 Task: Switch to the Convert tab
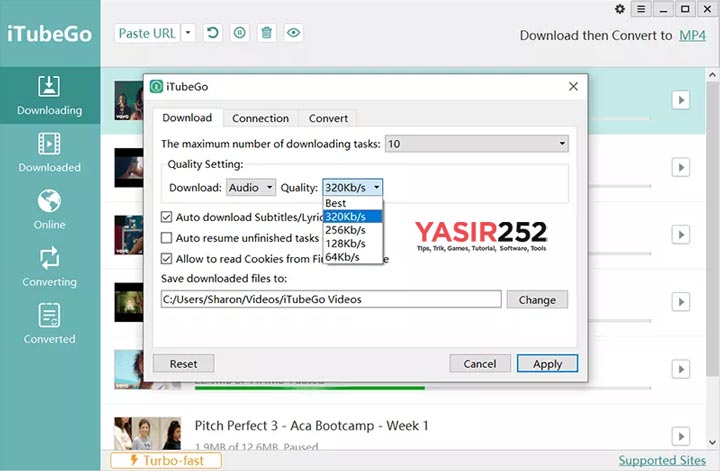click(x=328, y=118)
